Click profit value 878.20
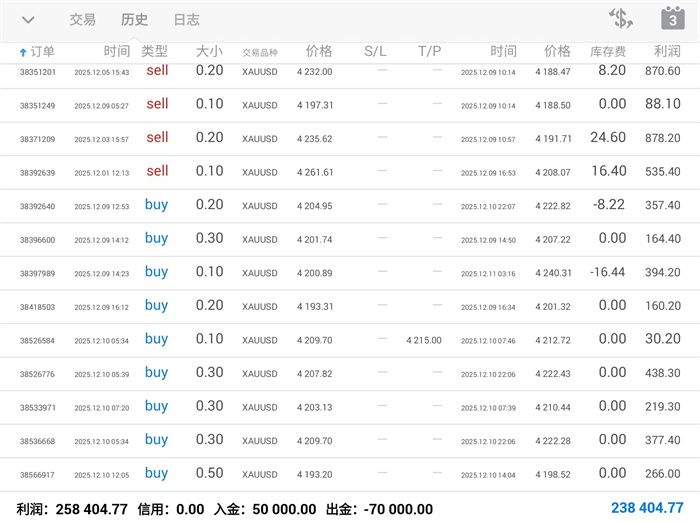The height and width of the screenshot is (522, 700). coord(662,138)
